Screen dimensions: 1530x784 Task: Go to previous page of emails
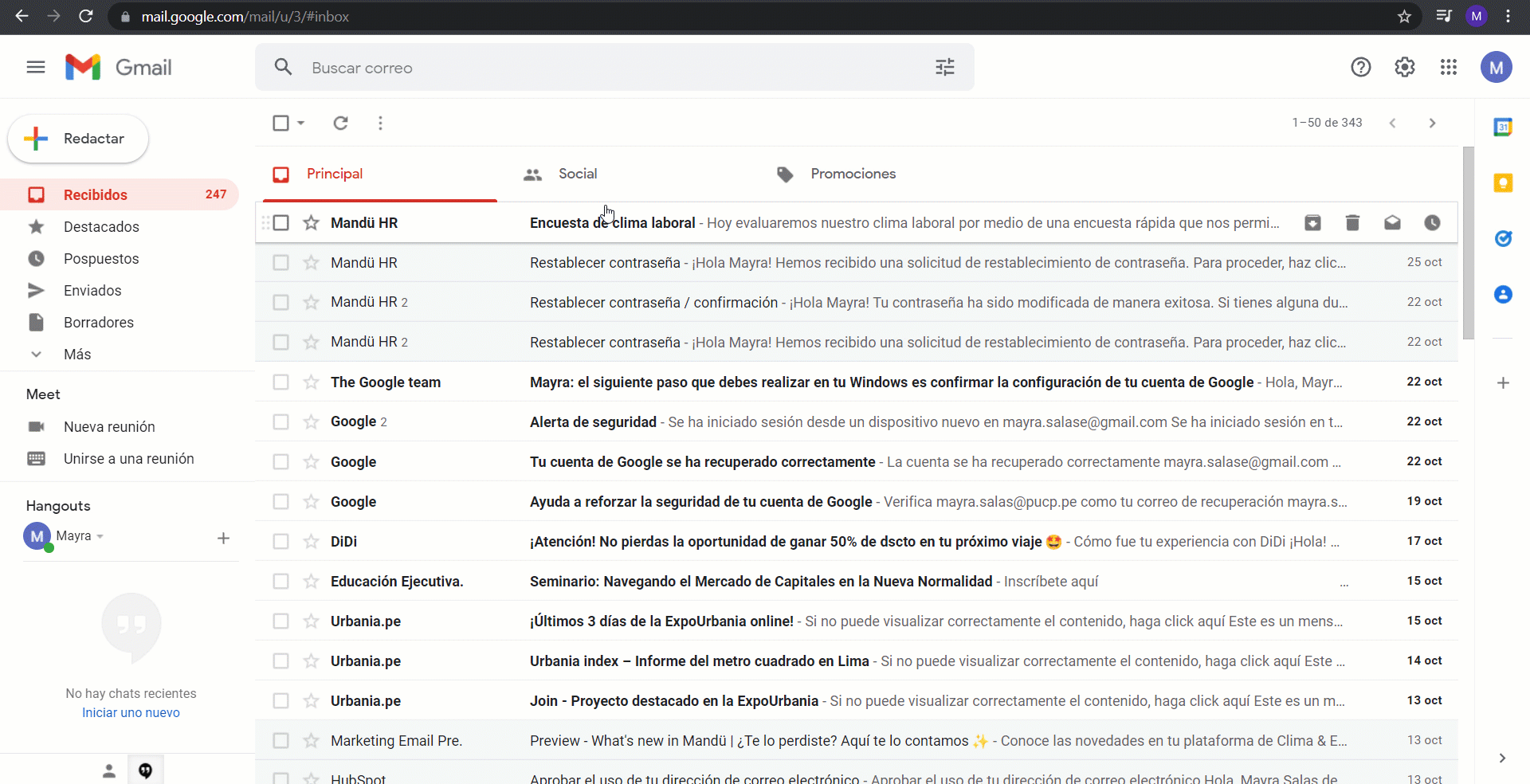(x=1392, y=123)
